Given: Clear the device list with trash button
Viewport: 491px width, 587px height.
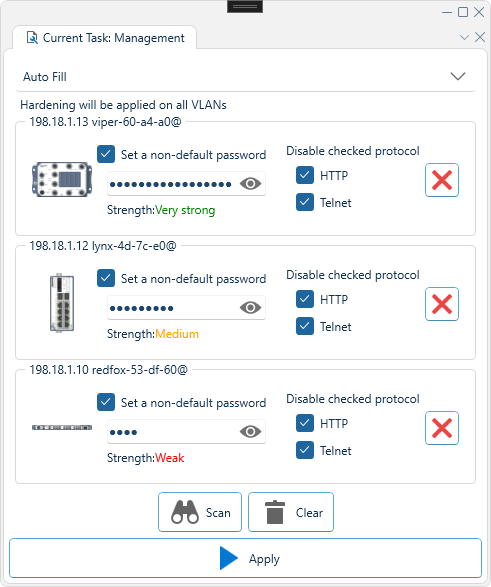Looking at the screenshot, I should click(x=291, y=512).
